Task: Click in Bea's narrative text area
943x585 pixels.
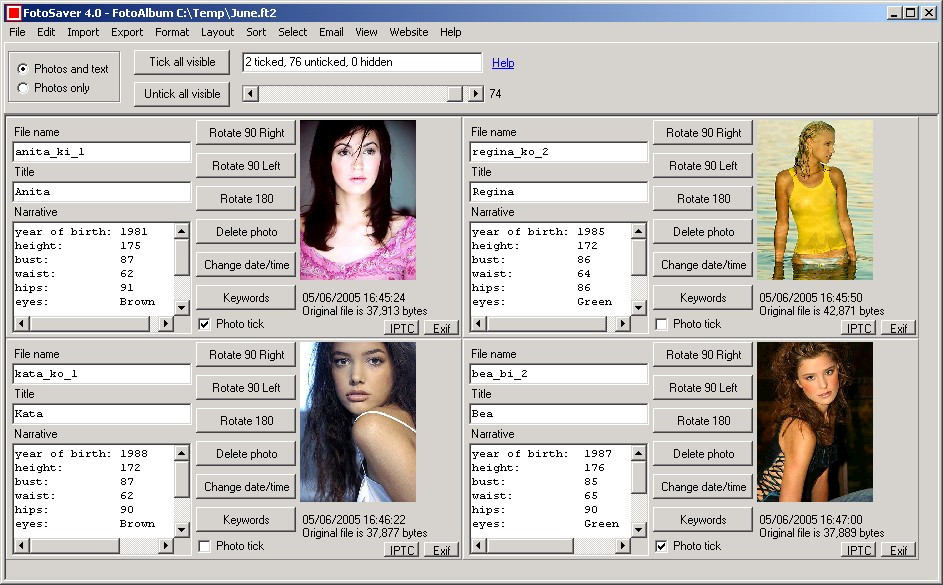Action: (550, 491)
